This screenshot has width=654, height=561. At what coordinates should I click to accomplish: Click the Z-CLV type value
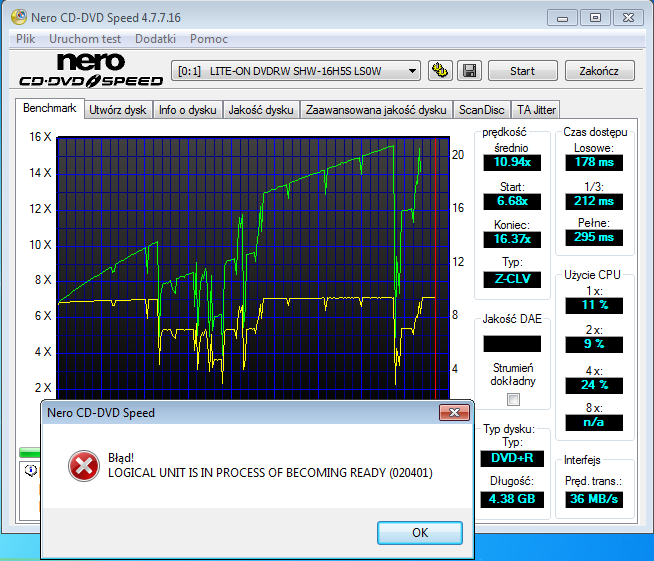click(512, 279)
